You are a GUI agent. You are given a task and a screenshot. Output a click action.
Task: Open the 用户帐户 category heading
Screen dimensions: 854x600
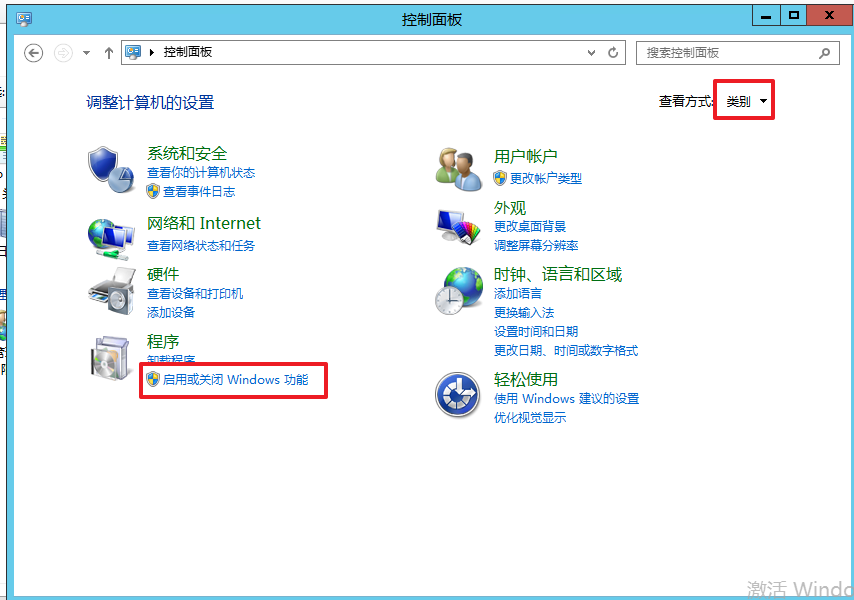pyautogui.click(x=526, y=156)
